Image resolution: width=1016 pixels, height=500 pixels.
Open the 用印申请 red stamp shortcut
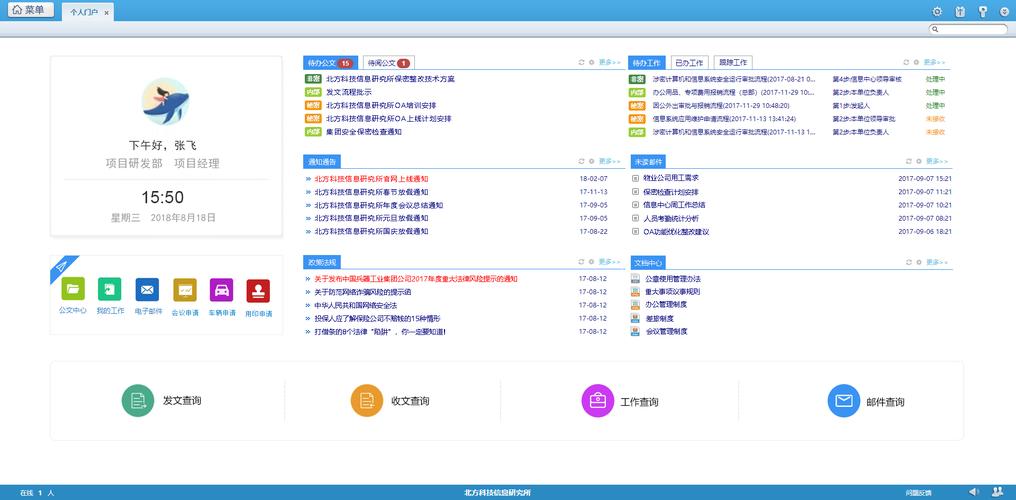(x=258, y=291)
